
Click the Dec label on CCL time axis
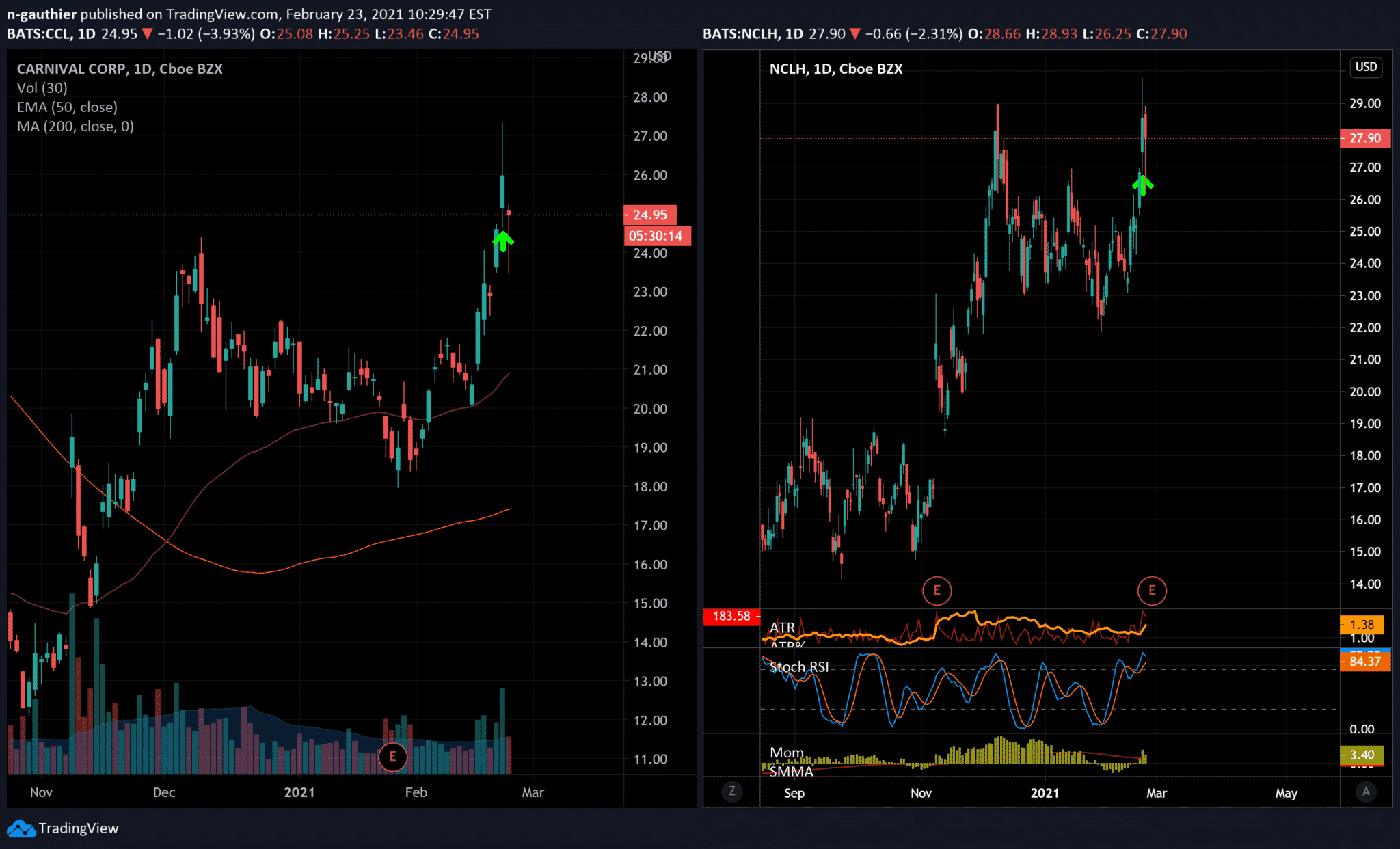pos(164,793)
